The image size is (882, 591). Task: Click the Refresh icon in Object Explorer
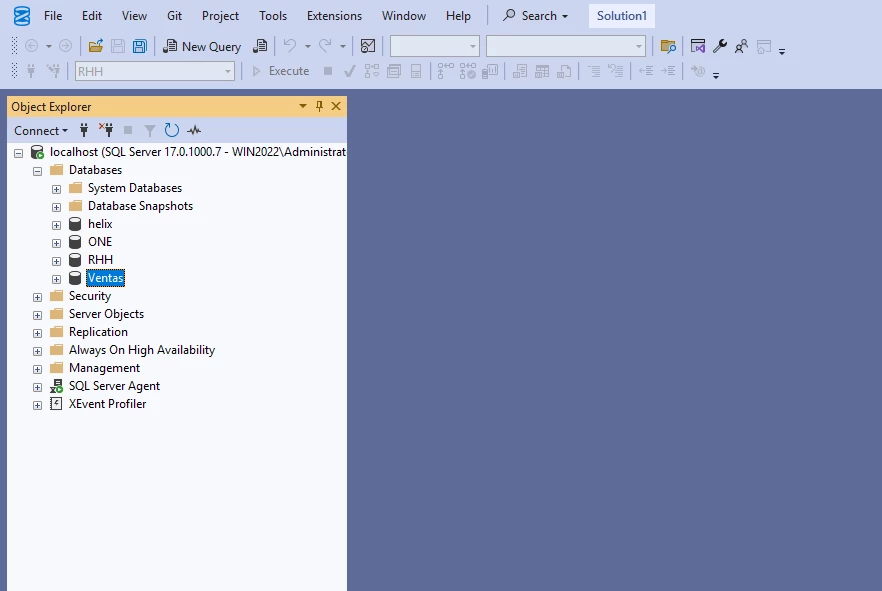tap(172, 130)
